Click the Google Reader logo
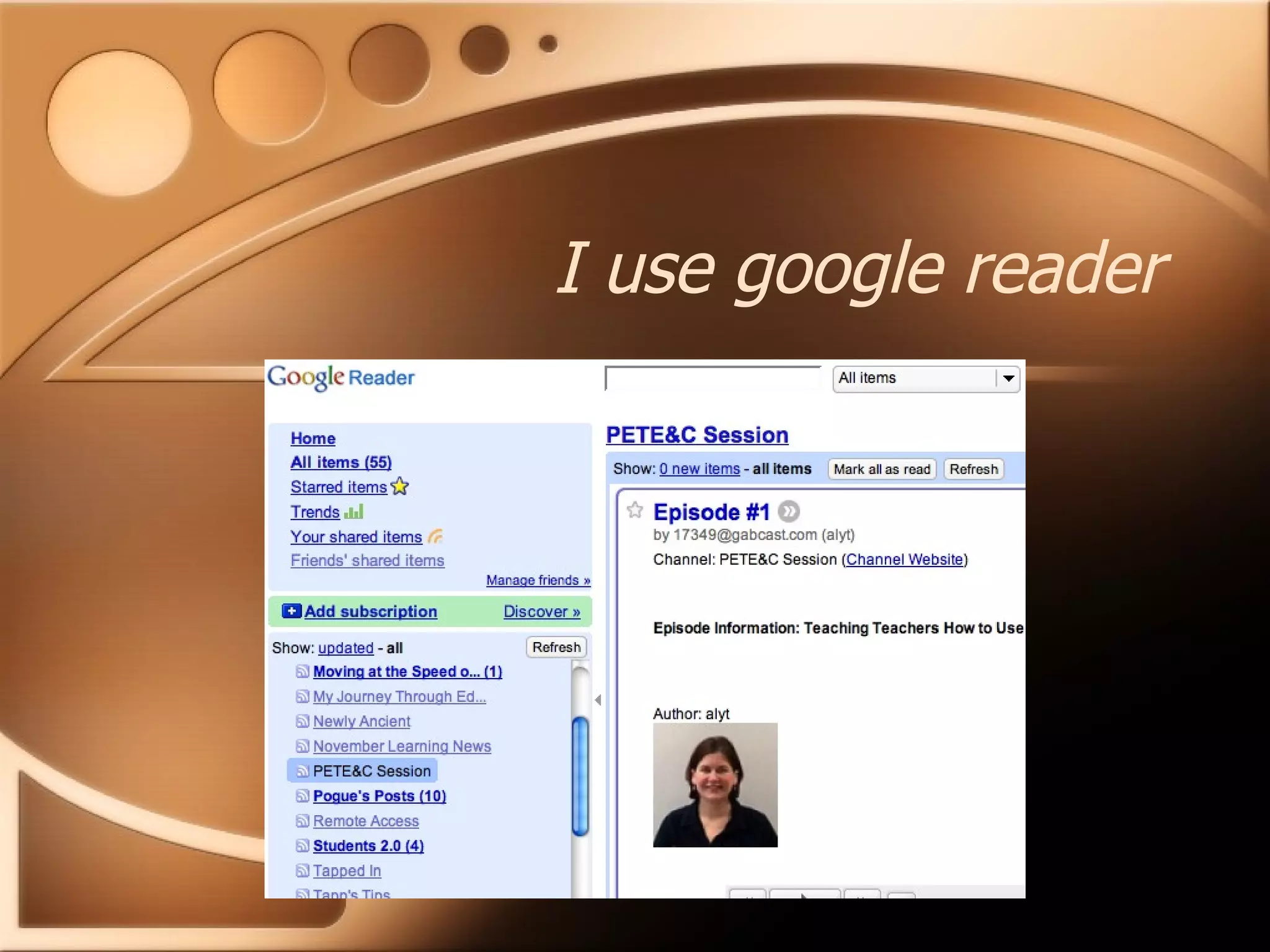The width and height of the screenshot is (1270, 952). (x=340, y=377)
